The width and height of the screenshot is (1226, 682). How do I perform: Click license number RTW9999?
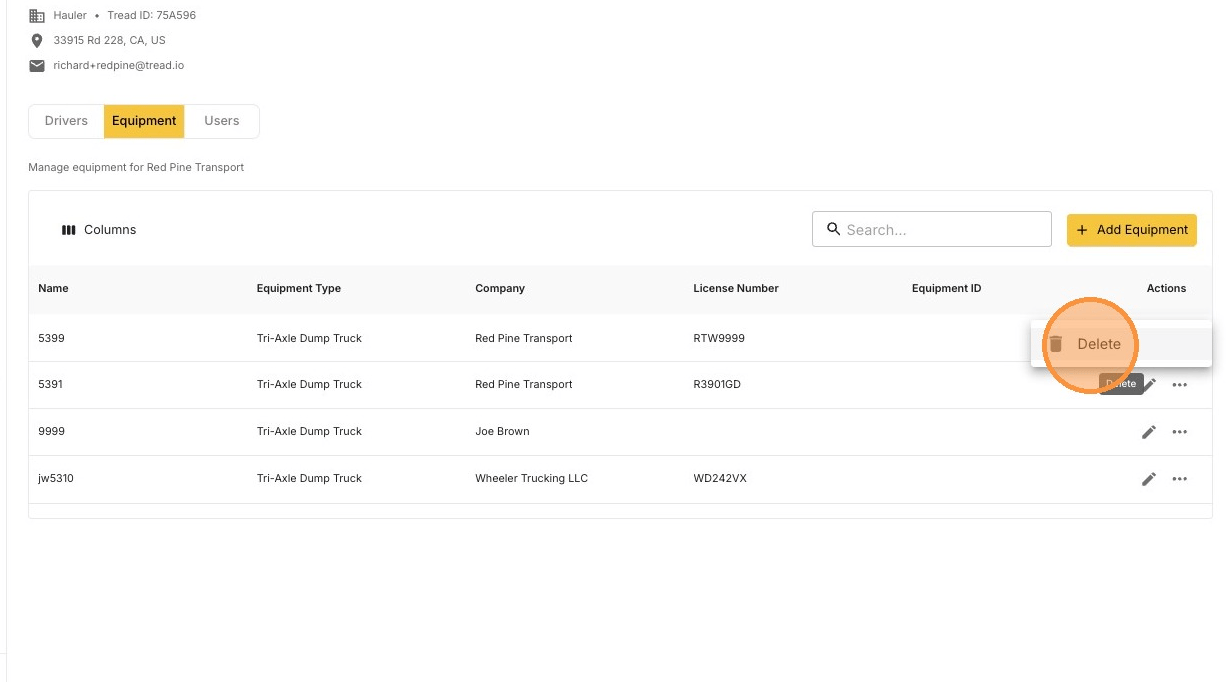pos(719,338)
